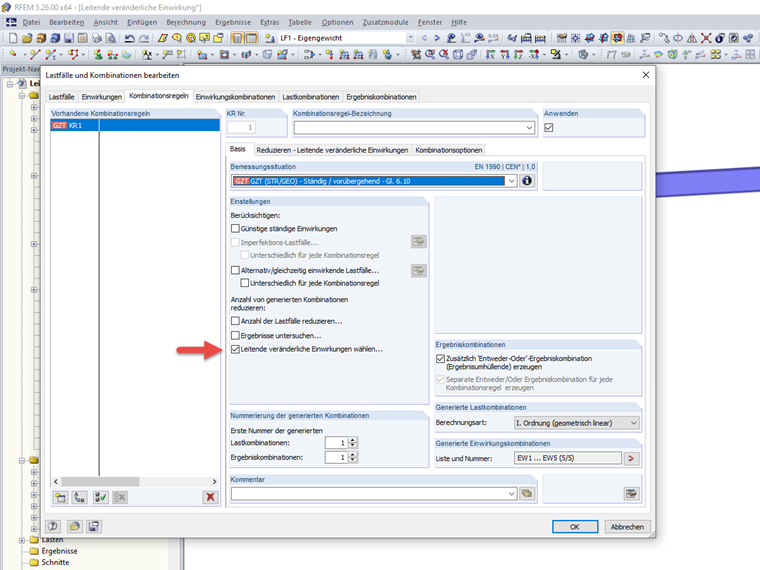The height and width of the screenshot is (570, 760).
Task: Enable Ergebnisse untersuchen checkbox
Action: coord(235,335)
